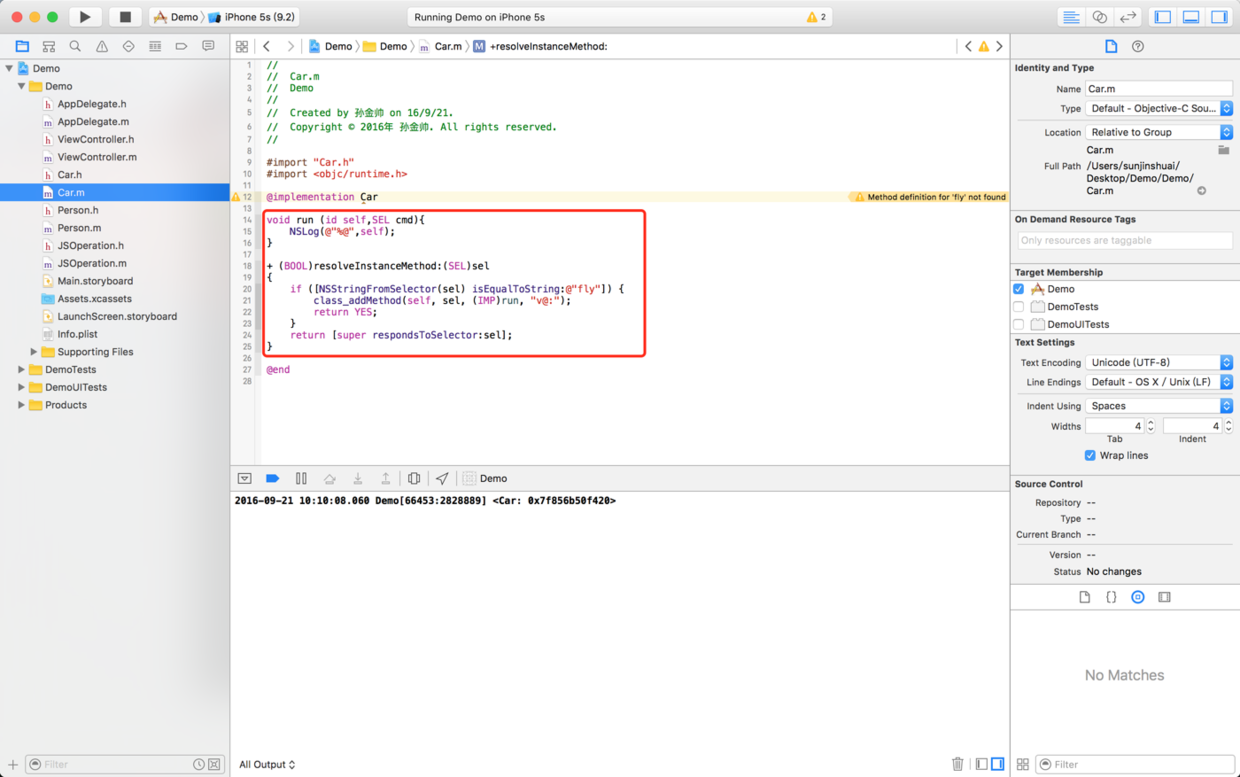1240x777 pixels.
Task: Open the Location Relative to Group dropdown
Action: pyautogui.click(x=1159, y=132)
